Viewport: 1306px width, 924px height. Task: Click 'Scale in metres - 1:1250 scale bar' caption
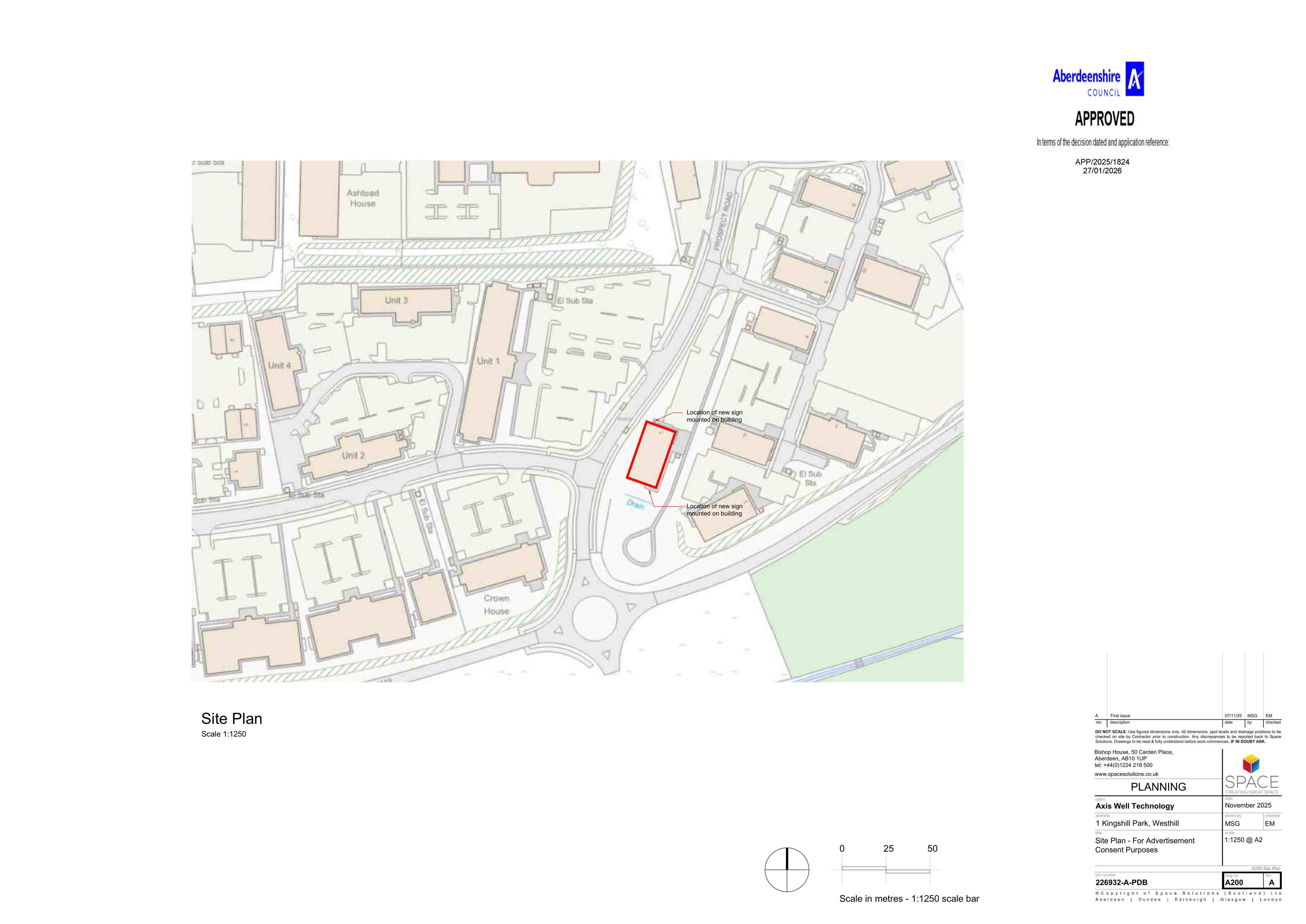point(909,899)
